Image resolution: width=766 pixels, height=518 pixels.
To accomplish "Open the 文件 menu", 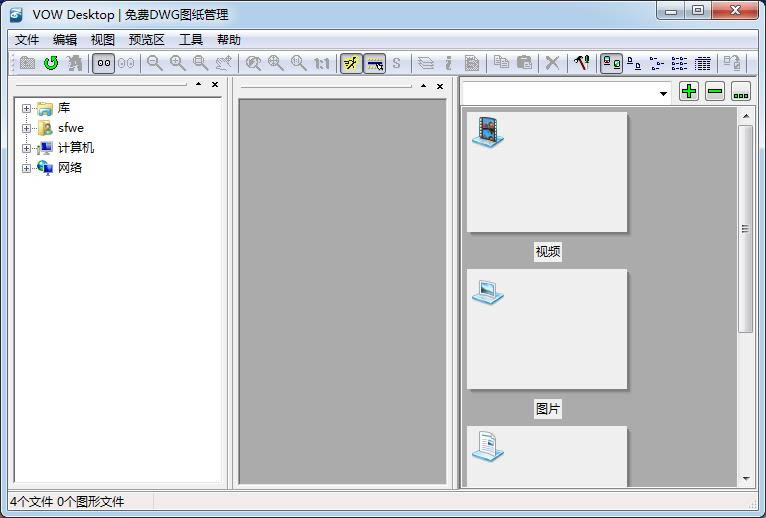I will click(x=27, y=40).
